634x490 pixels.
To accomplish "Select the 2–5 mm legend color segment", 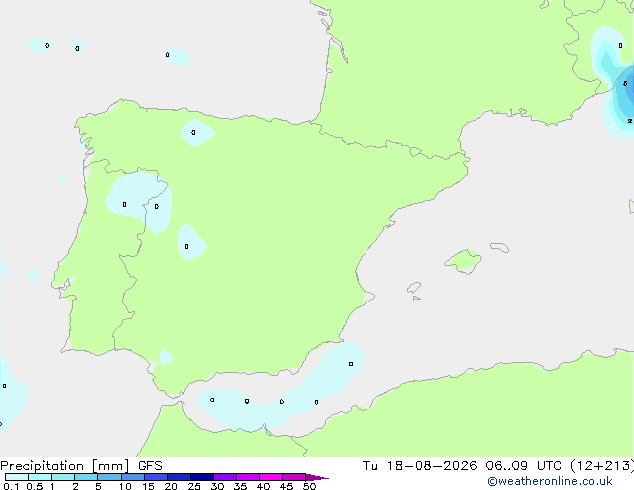I will (x=86, y=477).
